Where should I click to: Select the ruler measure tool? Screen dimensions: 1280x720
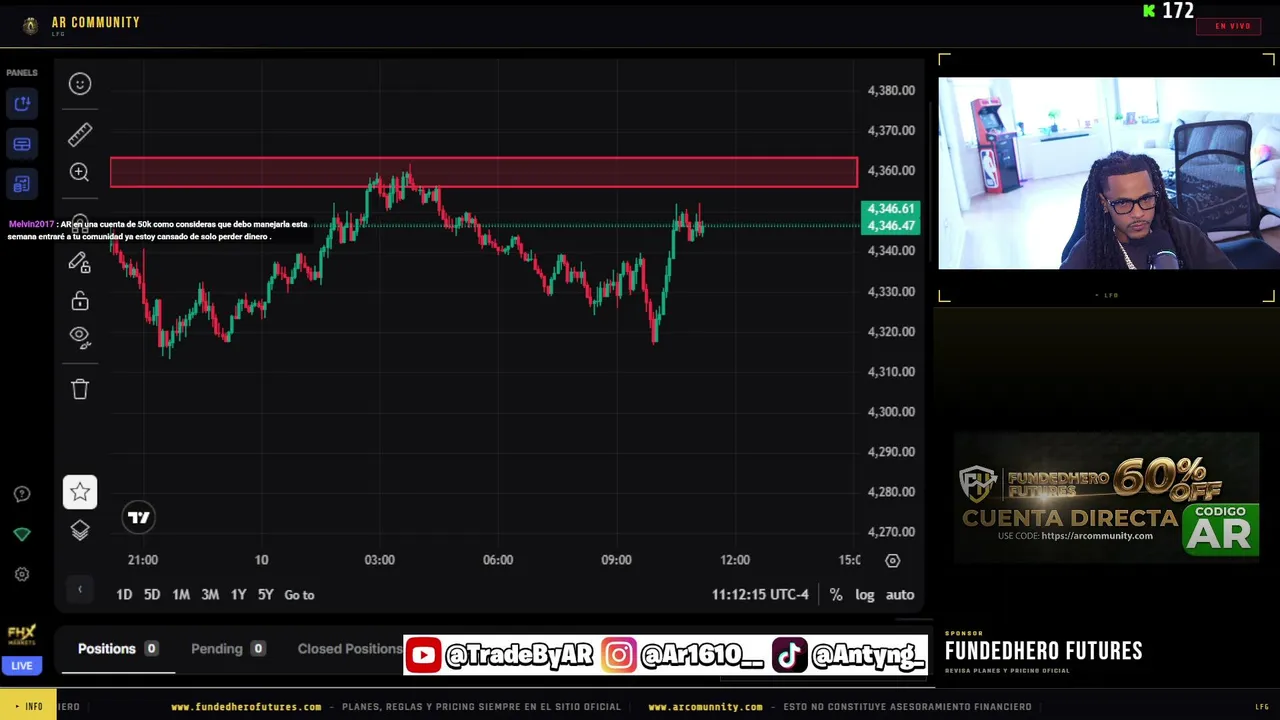pyautogui.click(x=80, y=134)
